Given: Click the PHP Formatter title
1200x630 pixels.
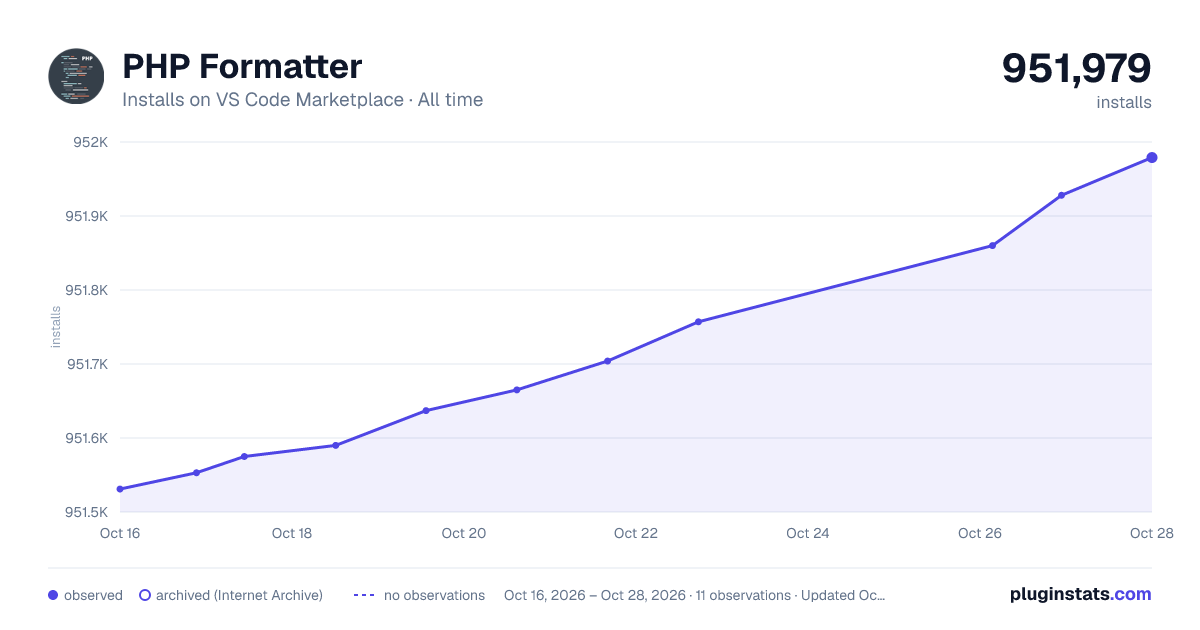Looking at the screenshot, I should 242,67.
